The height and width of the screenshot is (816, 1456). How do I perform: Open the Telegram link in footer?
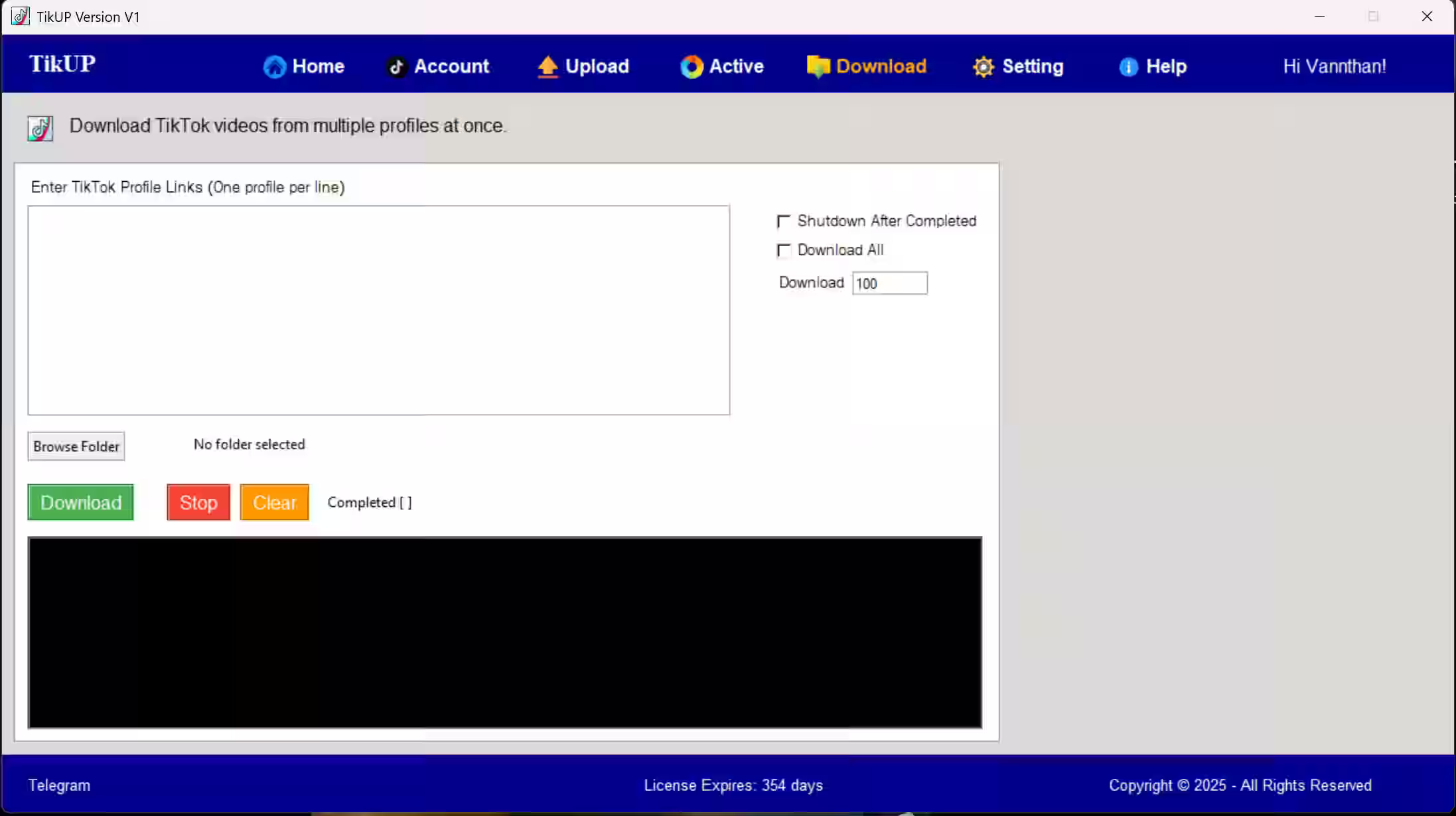(x=59, y=785)
